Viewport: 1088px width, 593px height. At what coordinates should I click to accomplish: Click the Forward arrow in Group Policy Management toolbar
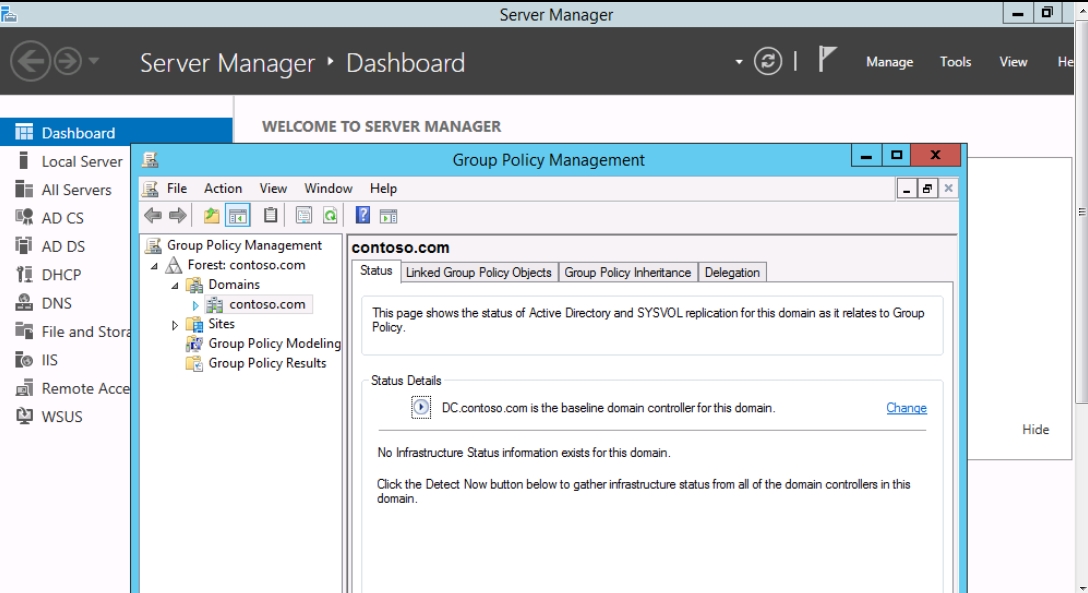click(x=178, y=216)
